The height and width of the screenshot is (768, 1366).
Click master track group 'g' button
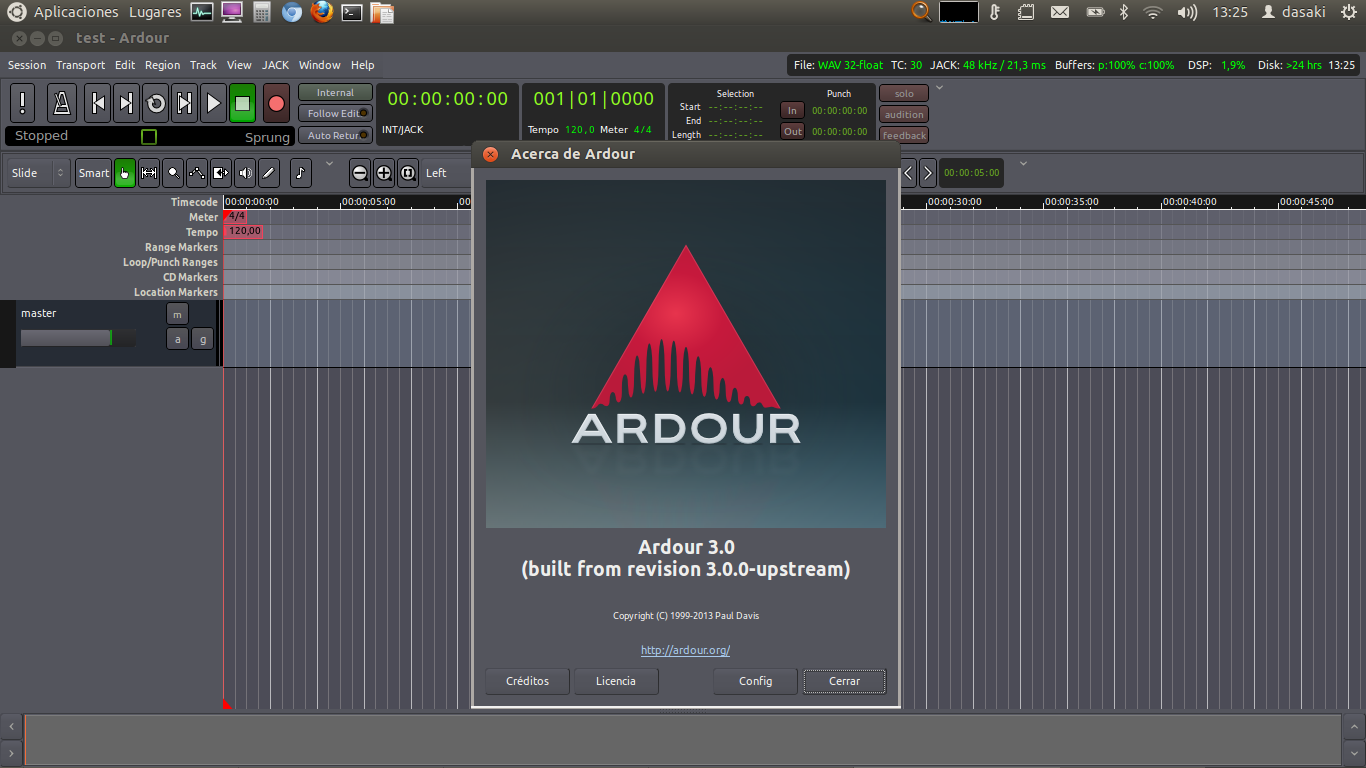[202, 339]
